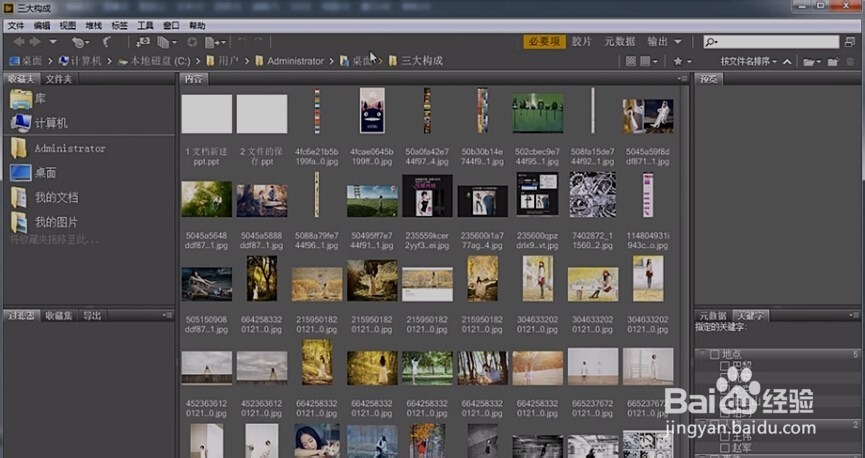
Task: Open the 工具 menu
Action: 146,25
